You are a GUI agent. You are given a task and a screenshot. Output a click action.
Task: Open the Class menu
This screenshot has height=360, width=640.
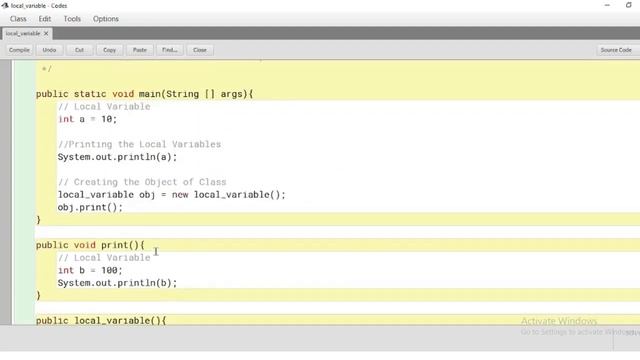coord(18,19)
